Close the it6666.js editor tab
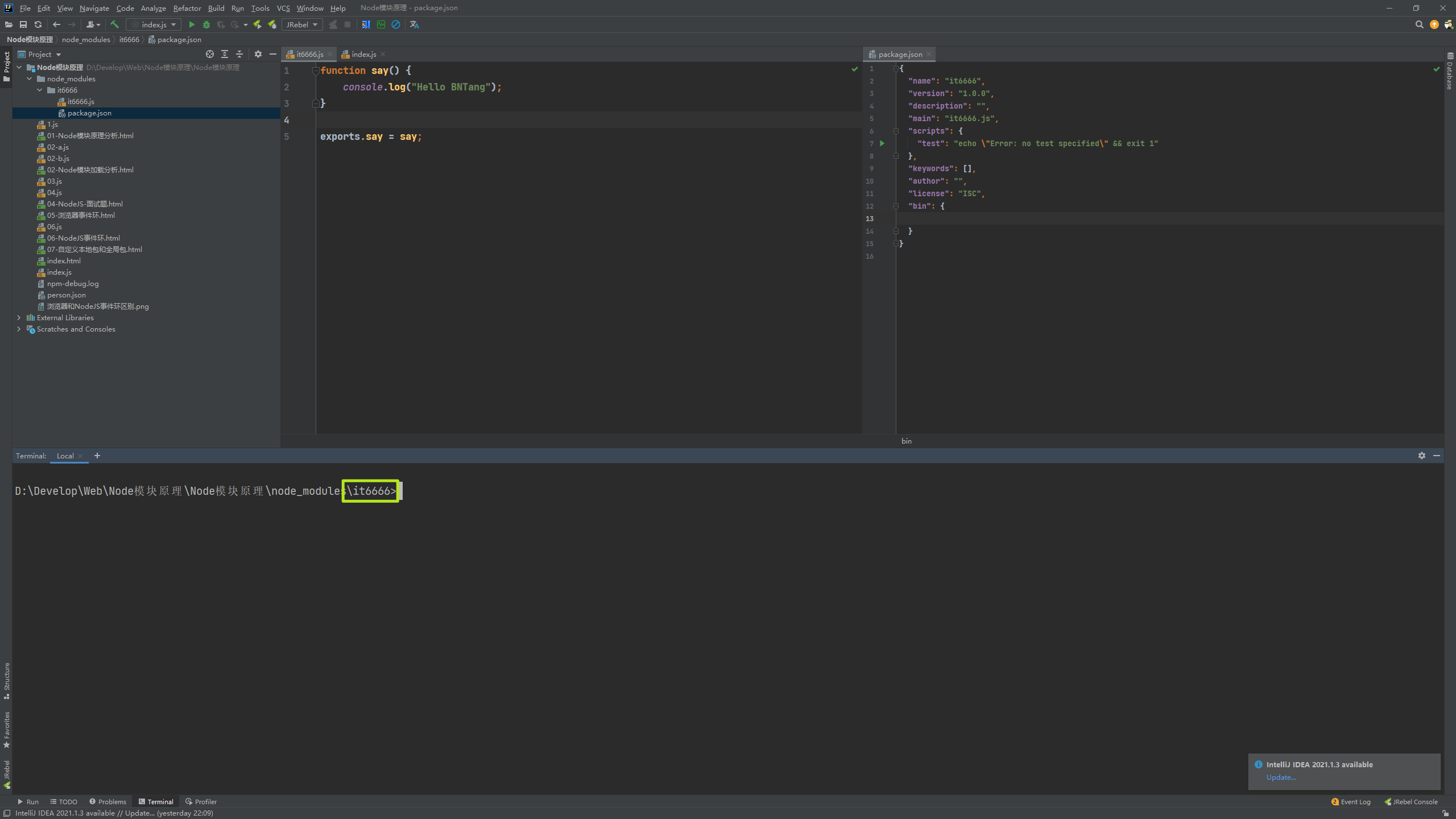 (x=330, y=54)
